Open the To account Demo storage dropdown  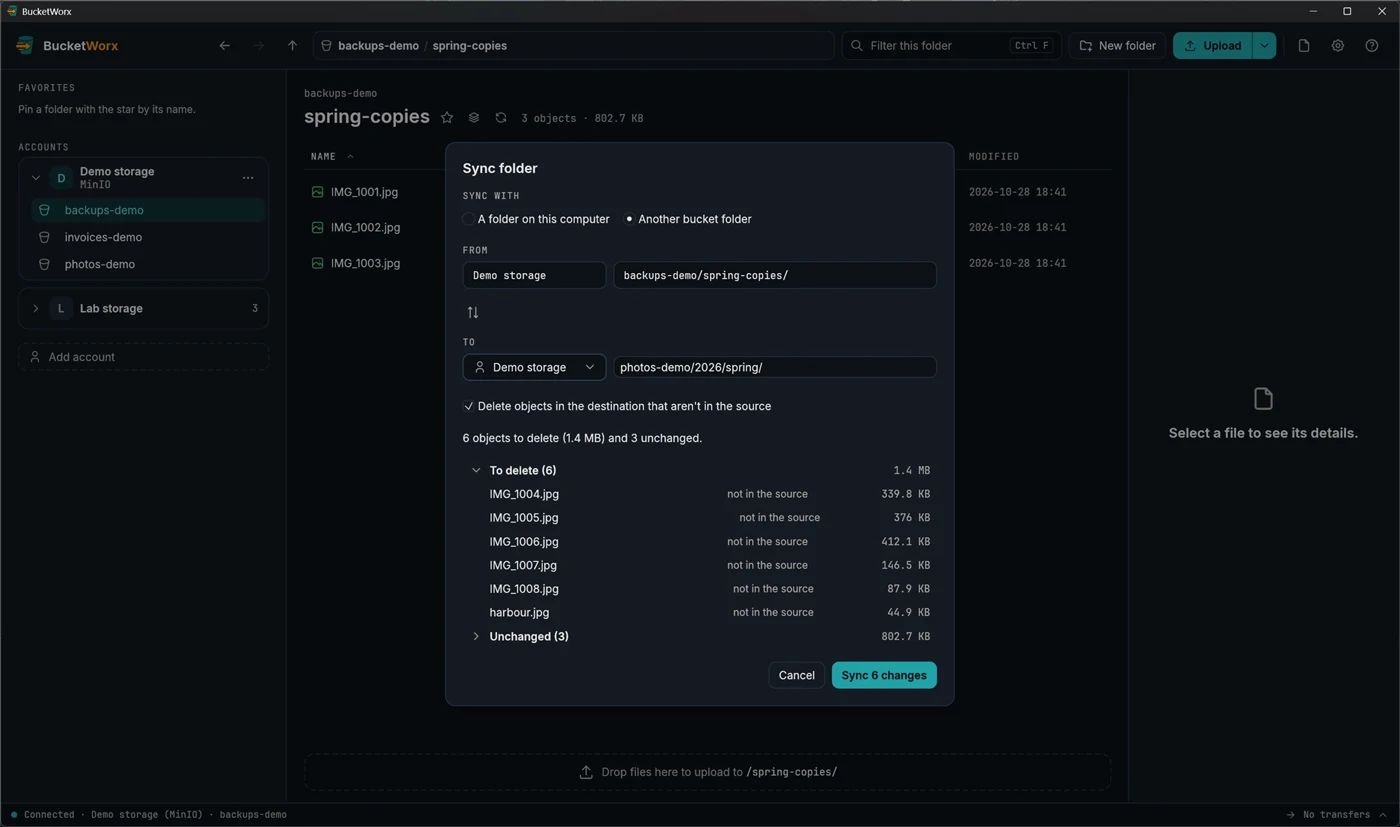pyautogui.click(x=534, y=367)
